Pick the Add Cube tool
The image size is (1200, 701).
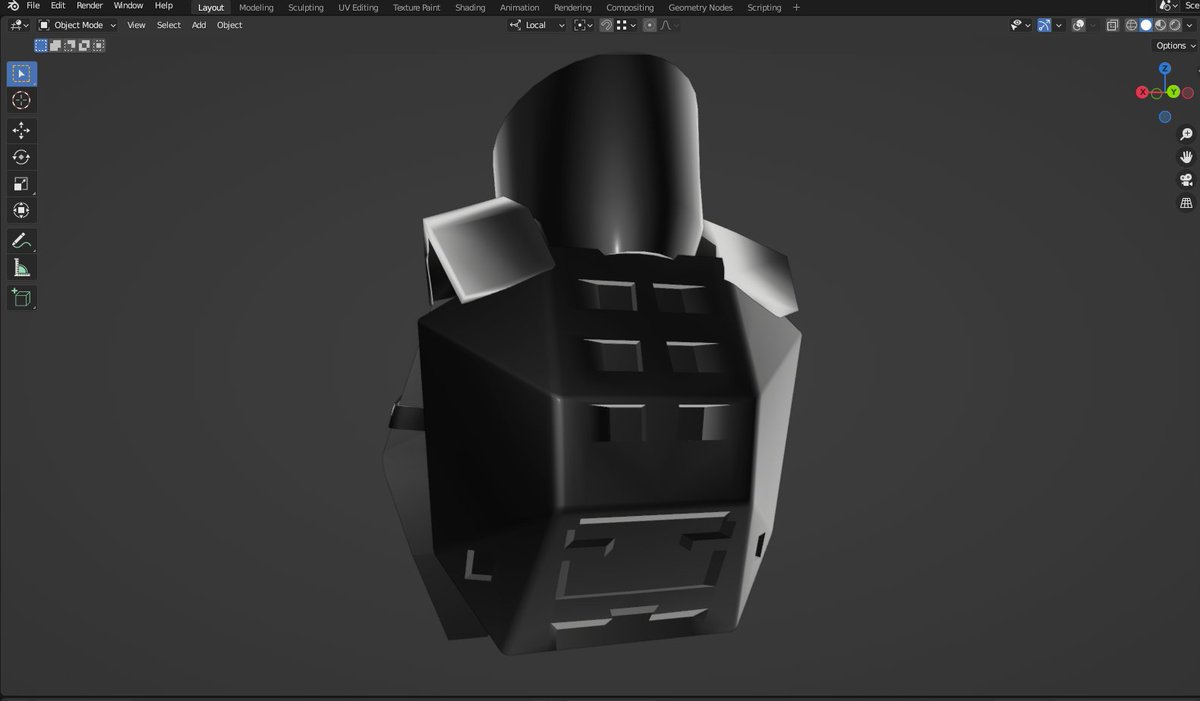[x=21, y=297]
